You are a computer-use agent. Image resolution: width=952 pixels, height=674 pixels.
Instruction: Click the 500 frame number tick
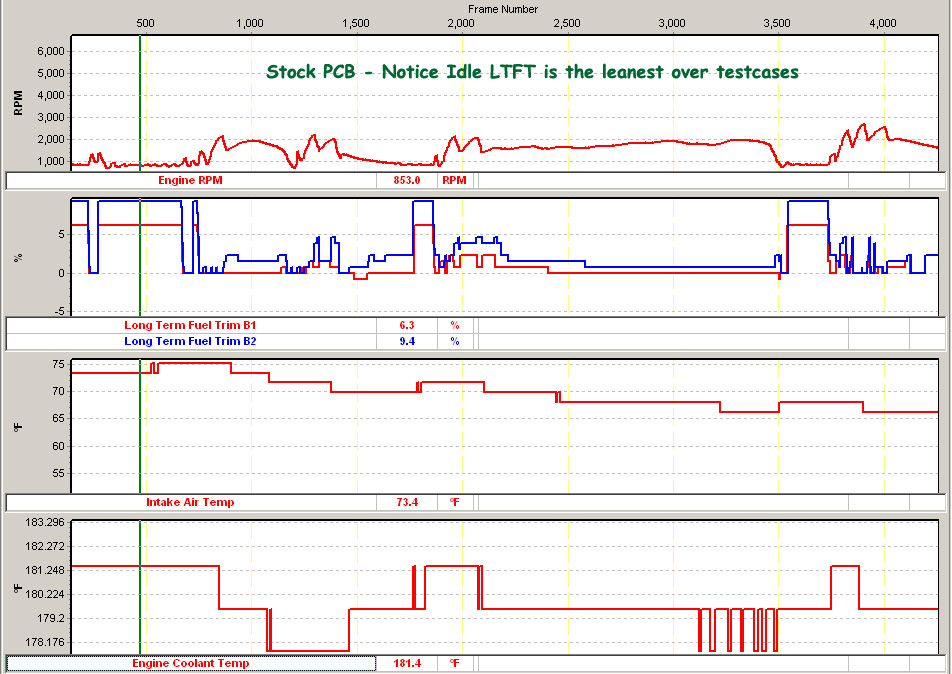[144, 23]
